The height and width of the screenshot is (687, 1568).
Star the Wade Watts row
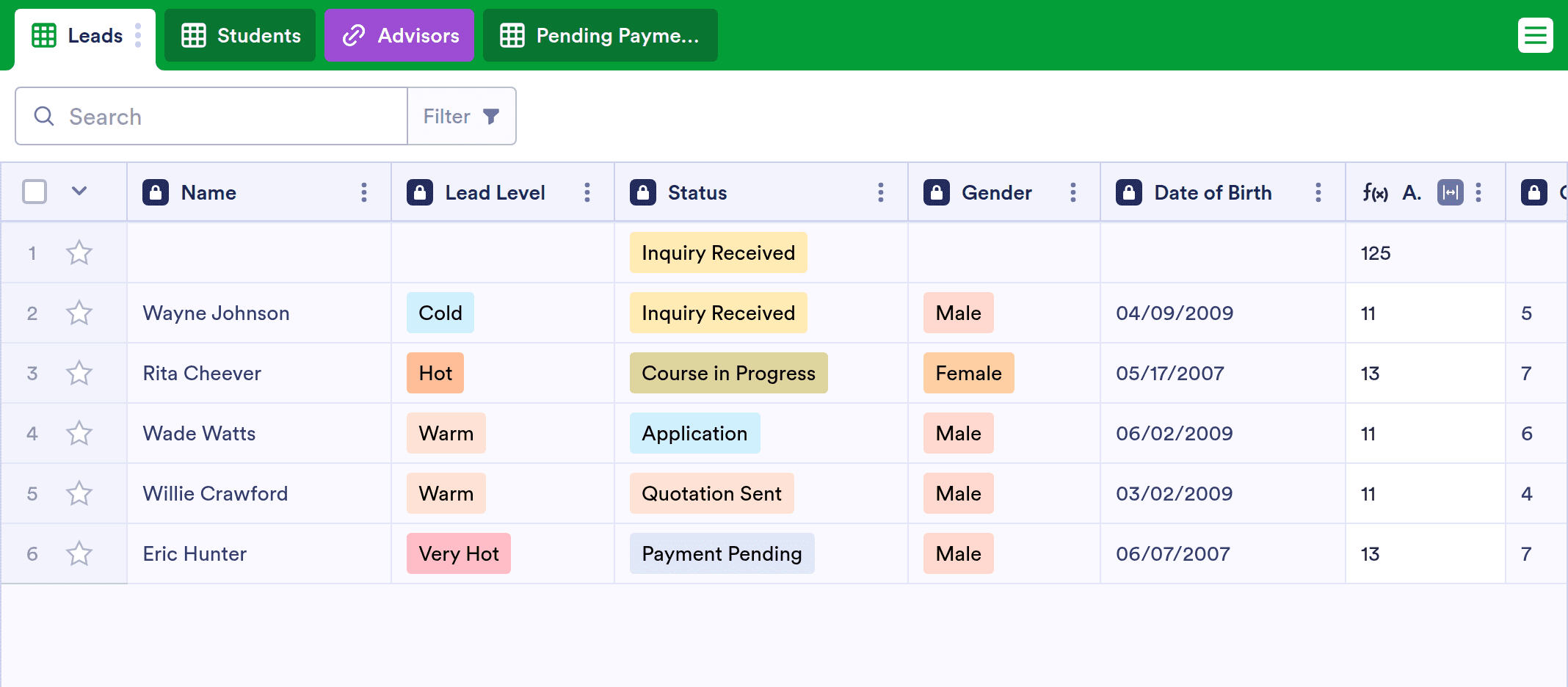[79, 433]
